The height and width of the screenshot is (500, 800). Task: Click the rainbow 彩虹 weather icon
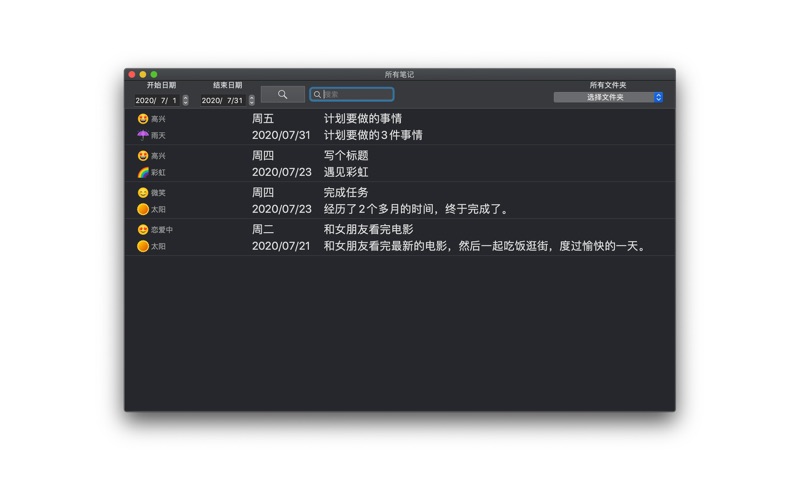(143, 172)
